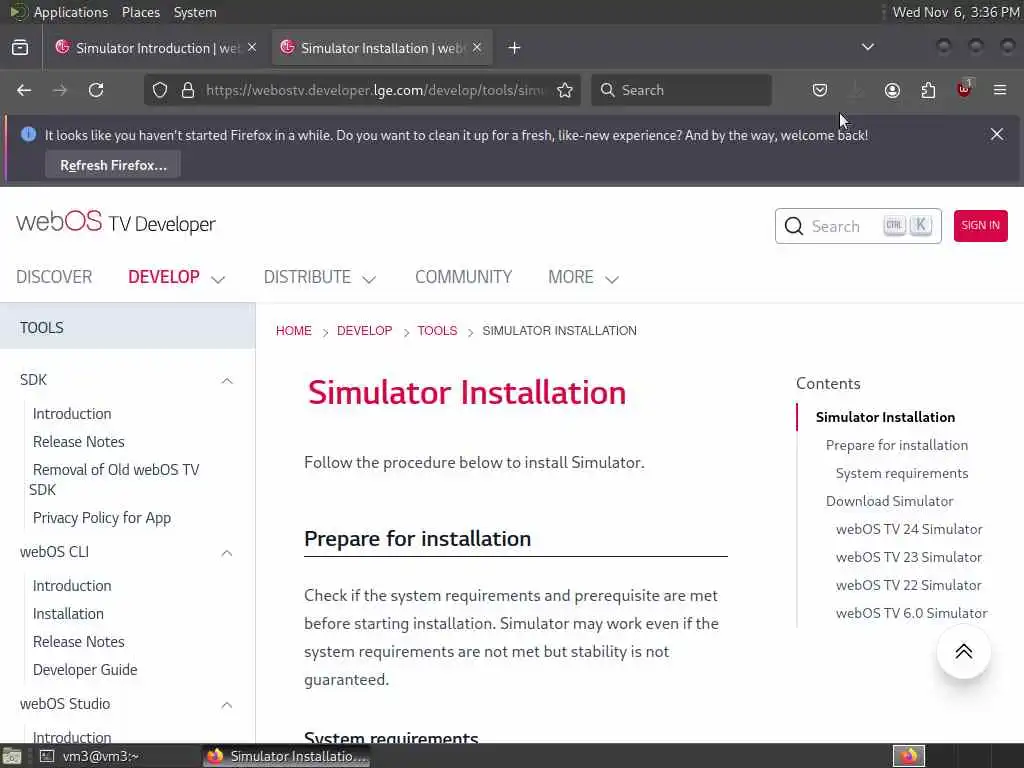
Task: Dismiss the Firefox refresh notification bar
Action: coord(997,135)
